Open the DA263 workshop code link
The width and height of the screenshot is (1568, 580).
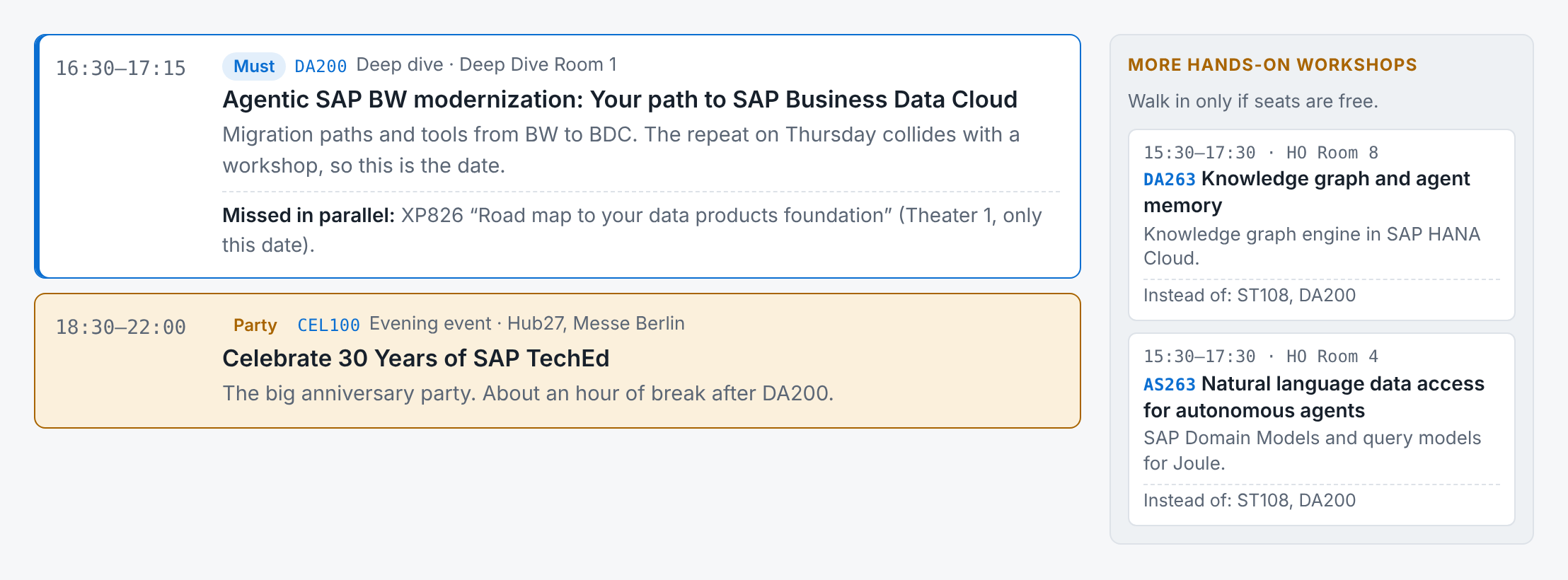click(1170, 180)
